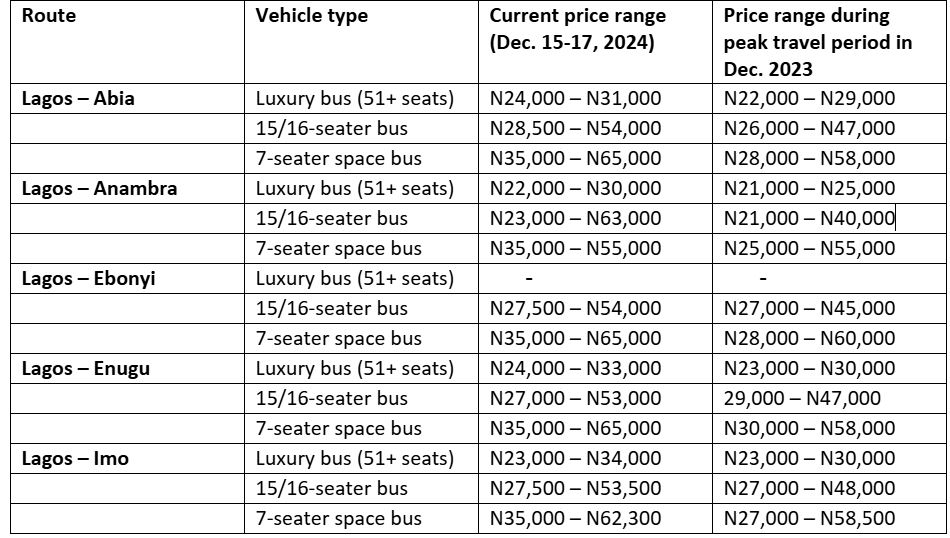
Task: Select the "Lagos – Anambra" route cell
Action: click(x=99, y=188)
